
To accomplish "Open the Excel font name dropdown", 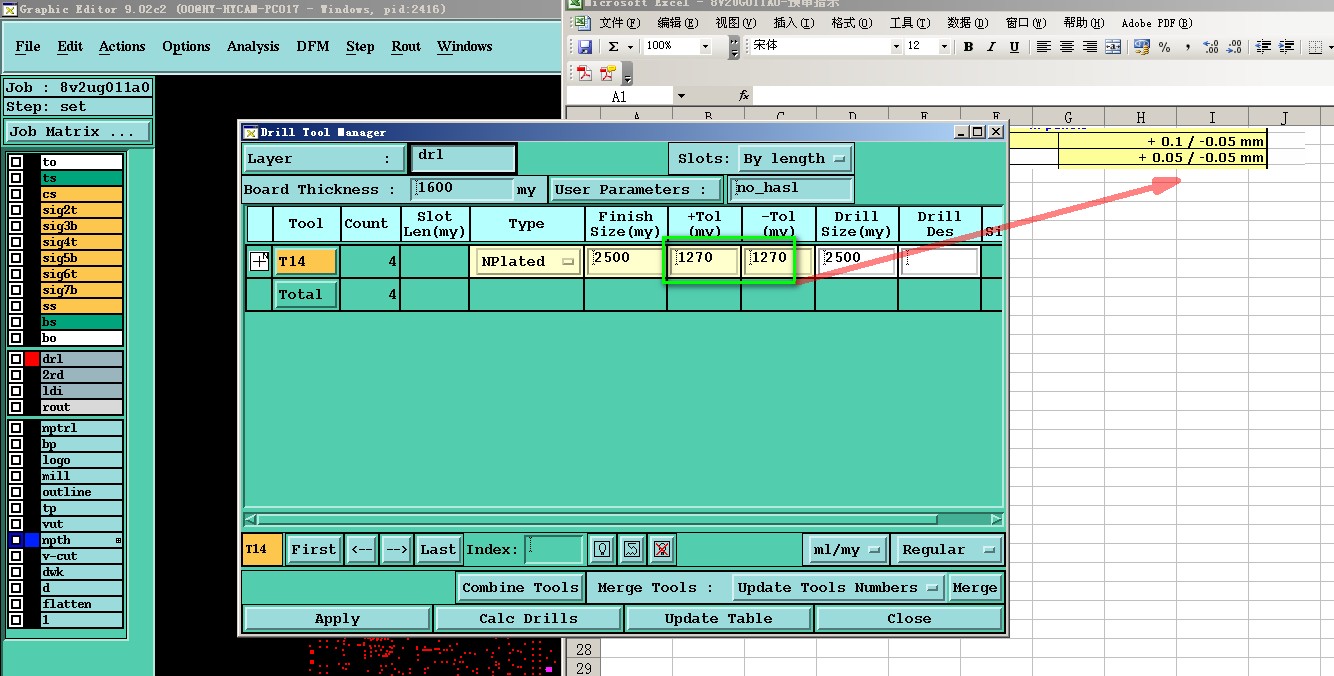I will (x=896, y=46).
